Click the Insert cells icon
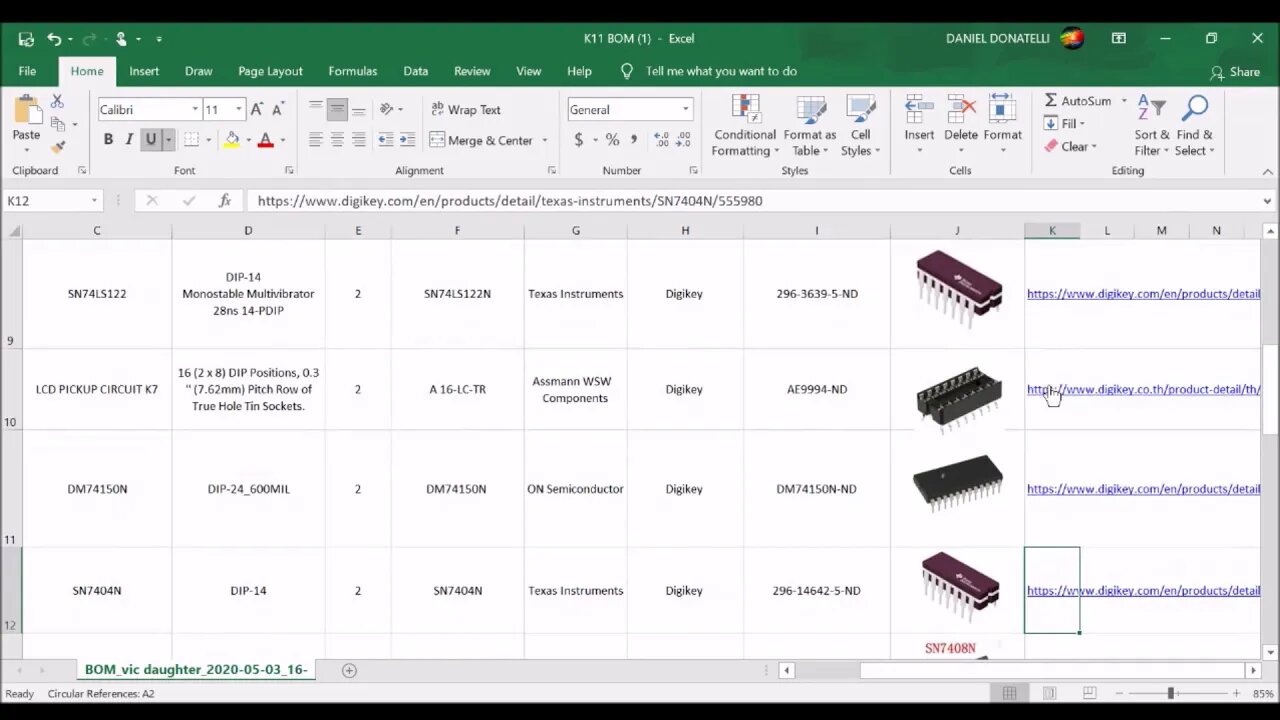This screenshot has height=720, width=1280. click(919, 110)
